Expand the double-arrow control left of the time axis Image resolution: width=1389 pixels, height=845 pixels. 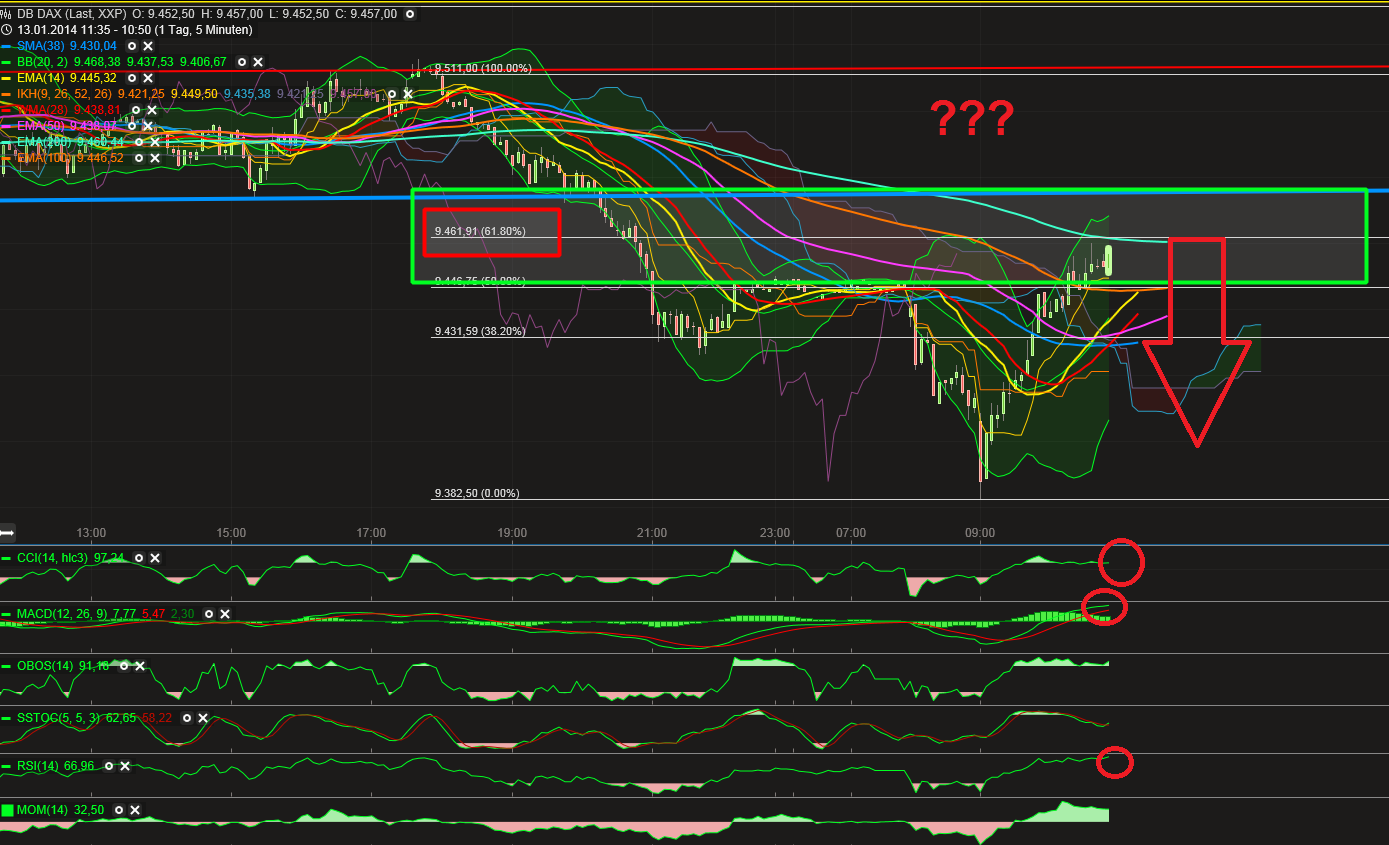[7, 532]
